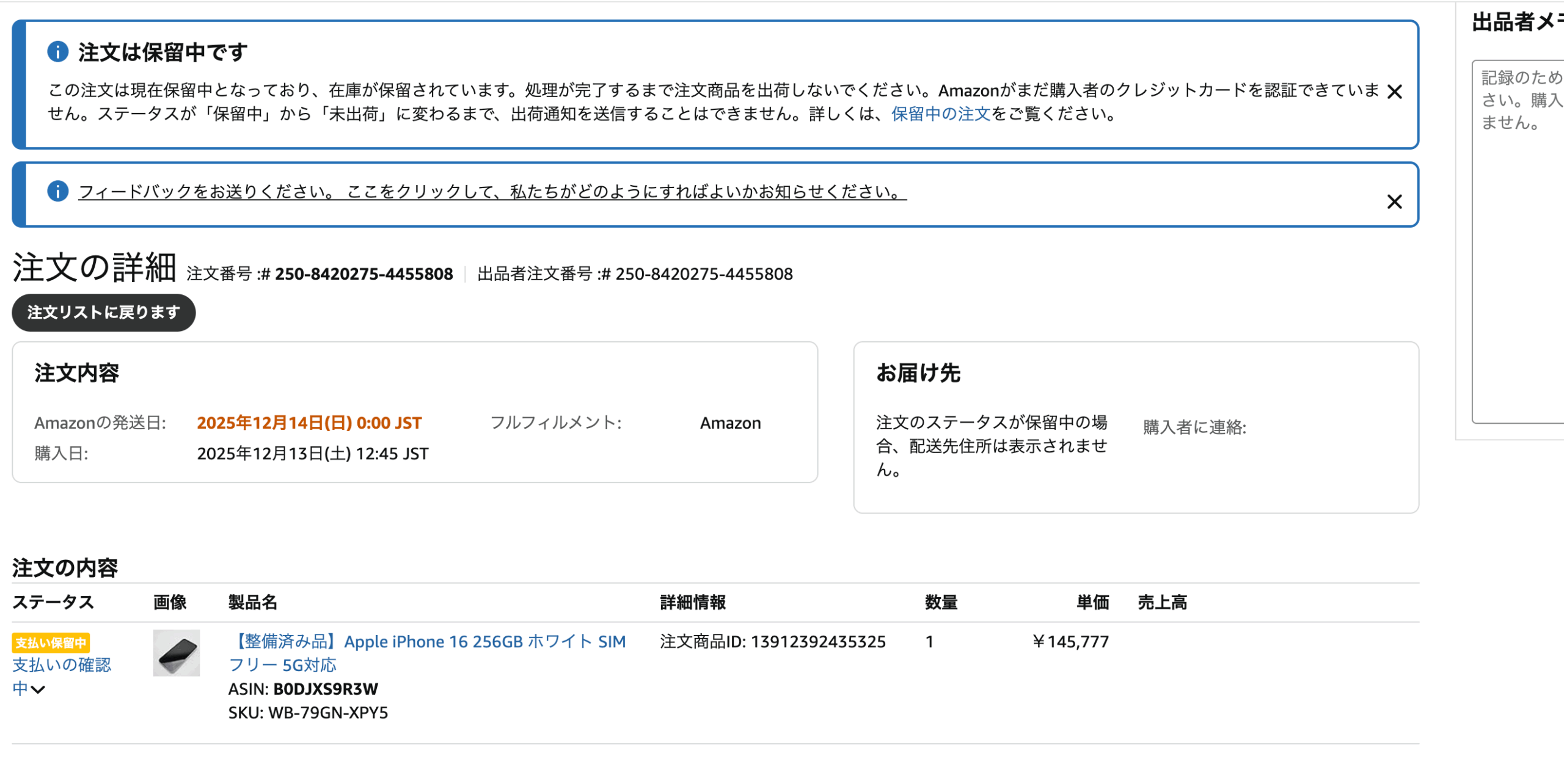This screenshot has width=1564, height=784.
Task: Click the 支払い保留中 status badge
Action: (51, 642)
